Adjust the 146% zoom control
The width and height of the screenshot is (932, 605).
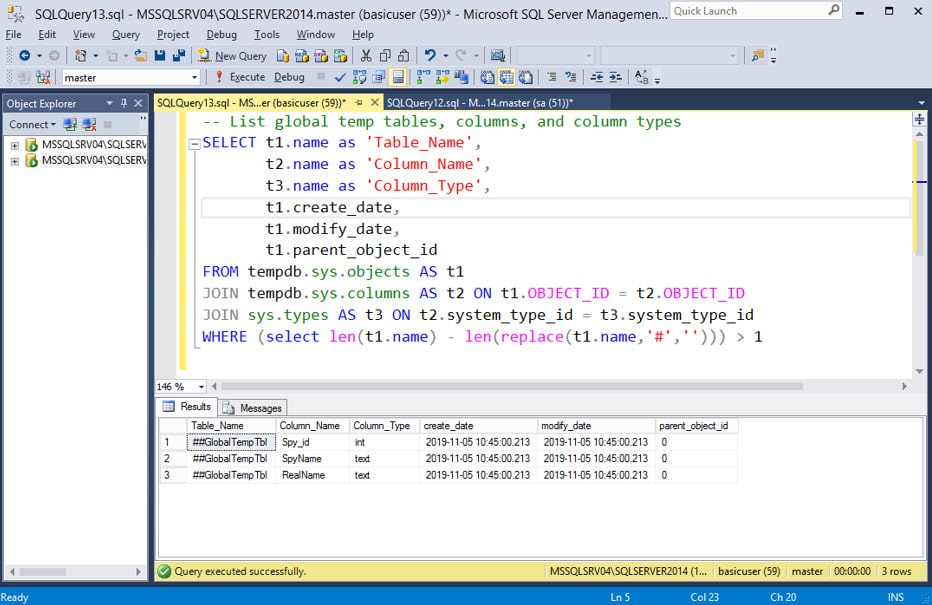[x=180, y=386]
